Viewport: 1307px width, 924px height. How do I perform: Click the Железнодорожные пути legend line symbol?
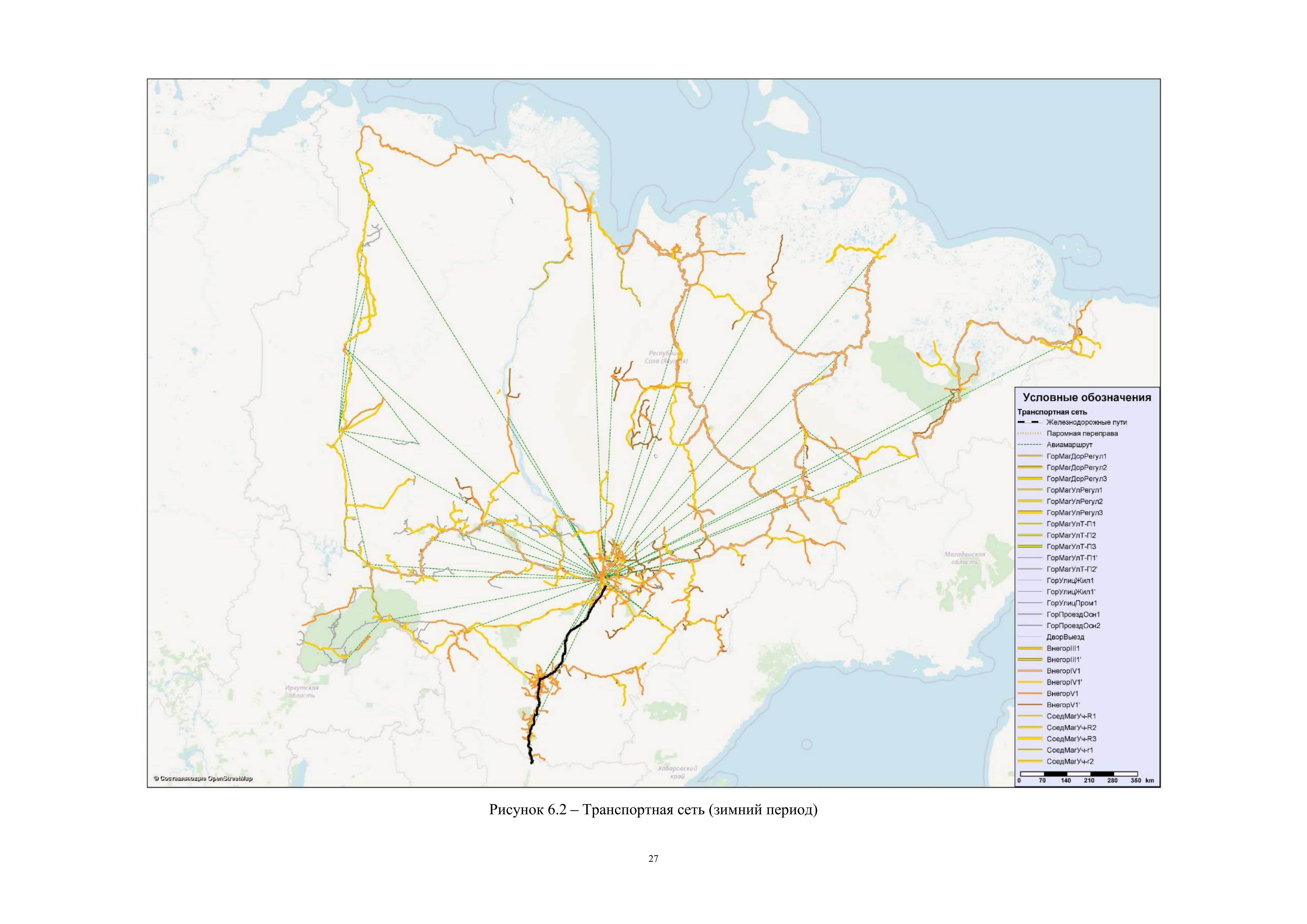[1030, 422]
